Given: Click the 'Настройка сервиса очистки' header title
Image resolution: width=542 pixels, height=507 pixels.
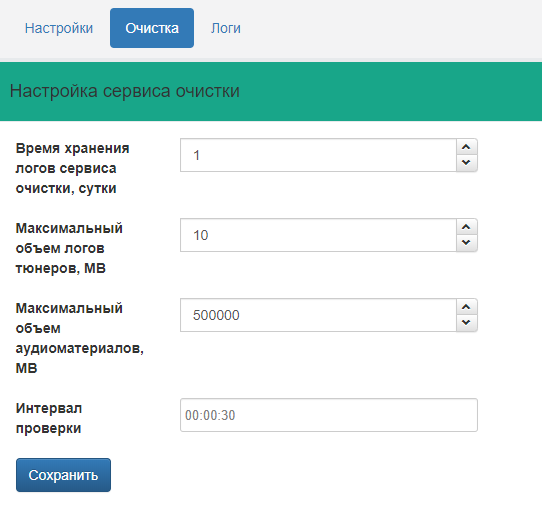Looking at the screenshot, I should tap(125, 91).
